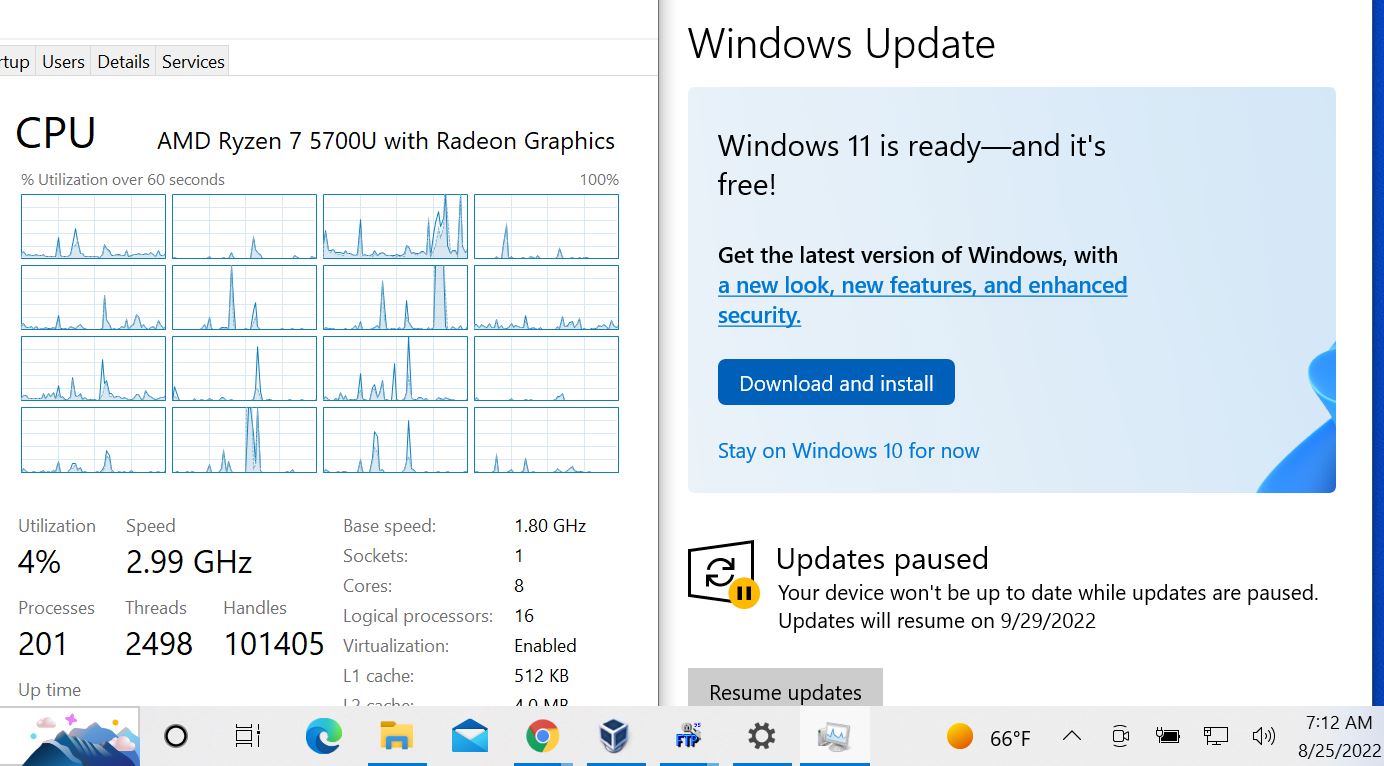Launch Microsoft Edge from taskbar
The width and height of the screenshot is (1384, 766).
tap(323, 737)
